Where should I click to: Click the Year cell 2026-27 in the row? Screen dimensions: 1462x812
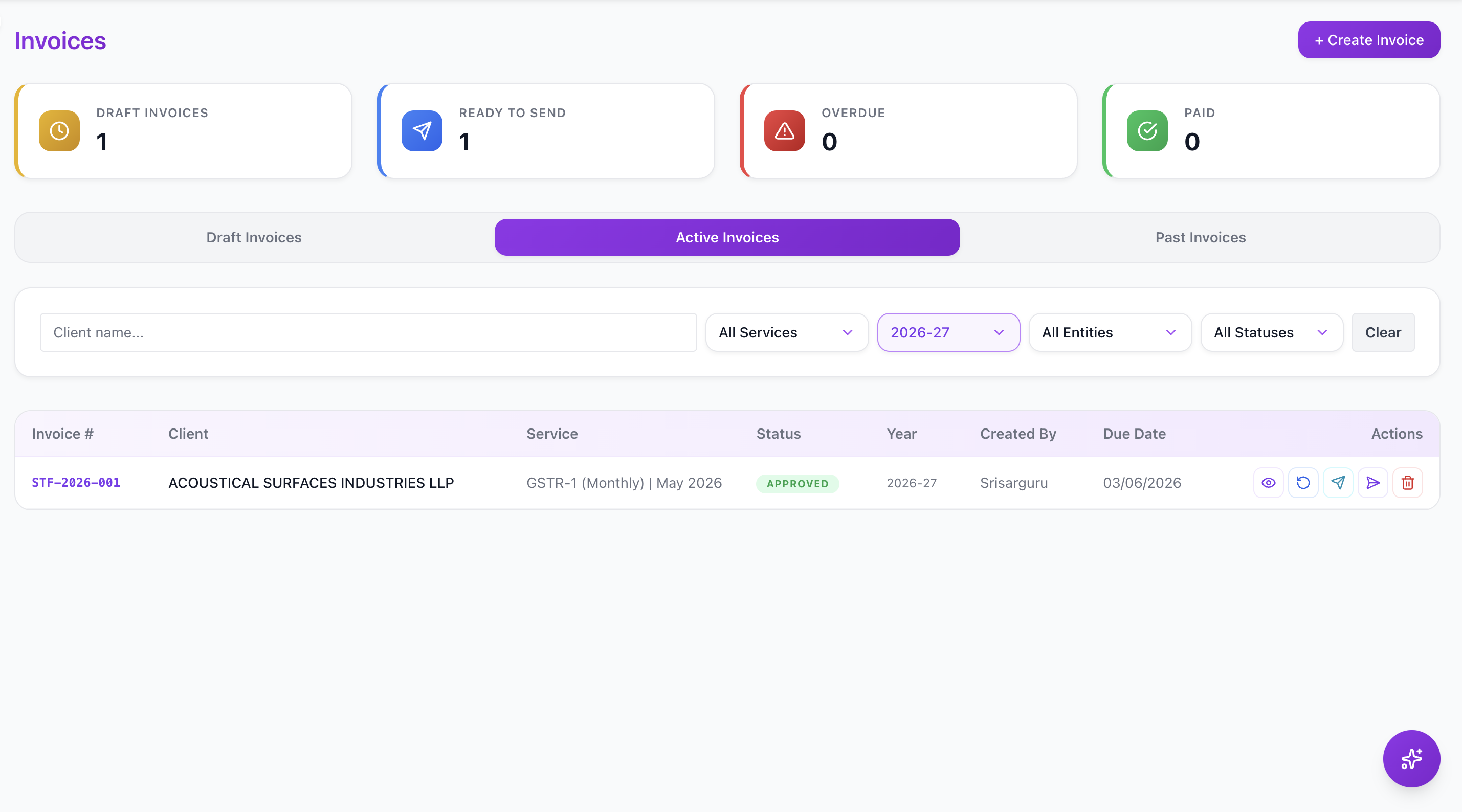pos(912,483)
